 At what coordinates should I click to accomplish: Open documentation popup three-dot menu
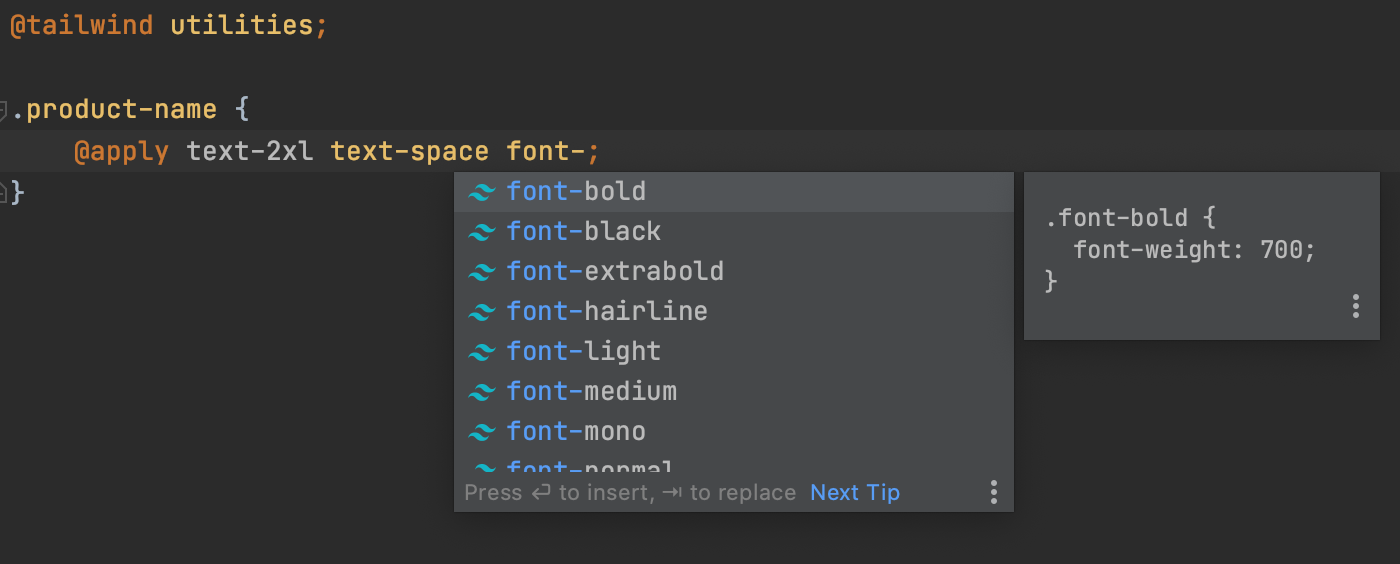pos(1355,306)
